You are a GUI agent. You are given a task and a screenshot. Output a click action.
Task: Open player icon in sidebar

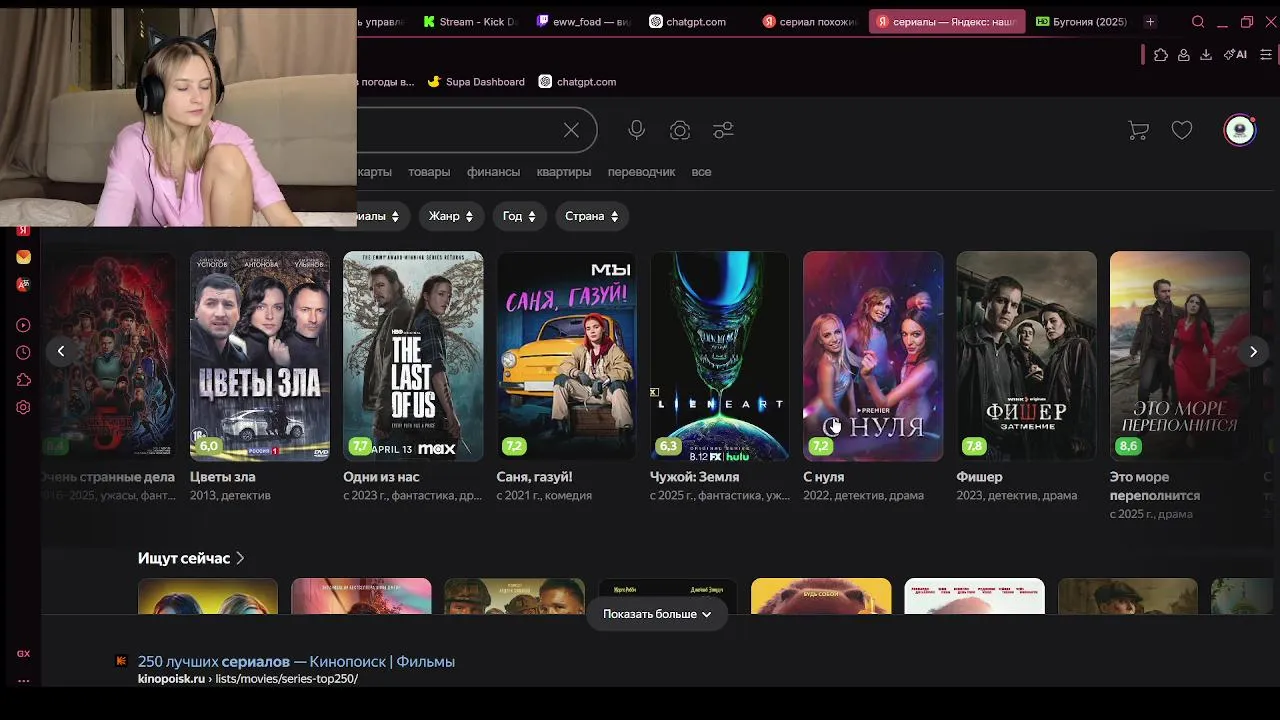click(x=23, y=325)
